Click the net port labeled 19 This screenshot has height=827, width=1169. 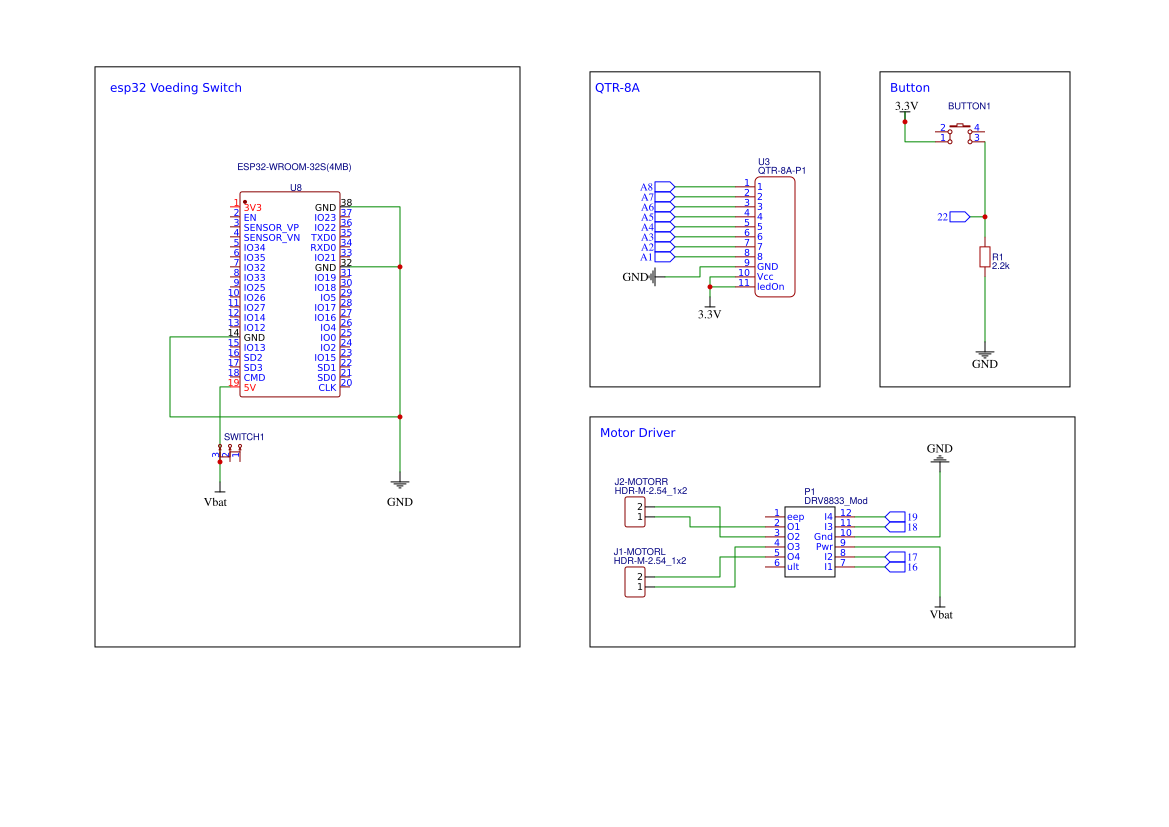pyautogui.click(x=901, y=517)
